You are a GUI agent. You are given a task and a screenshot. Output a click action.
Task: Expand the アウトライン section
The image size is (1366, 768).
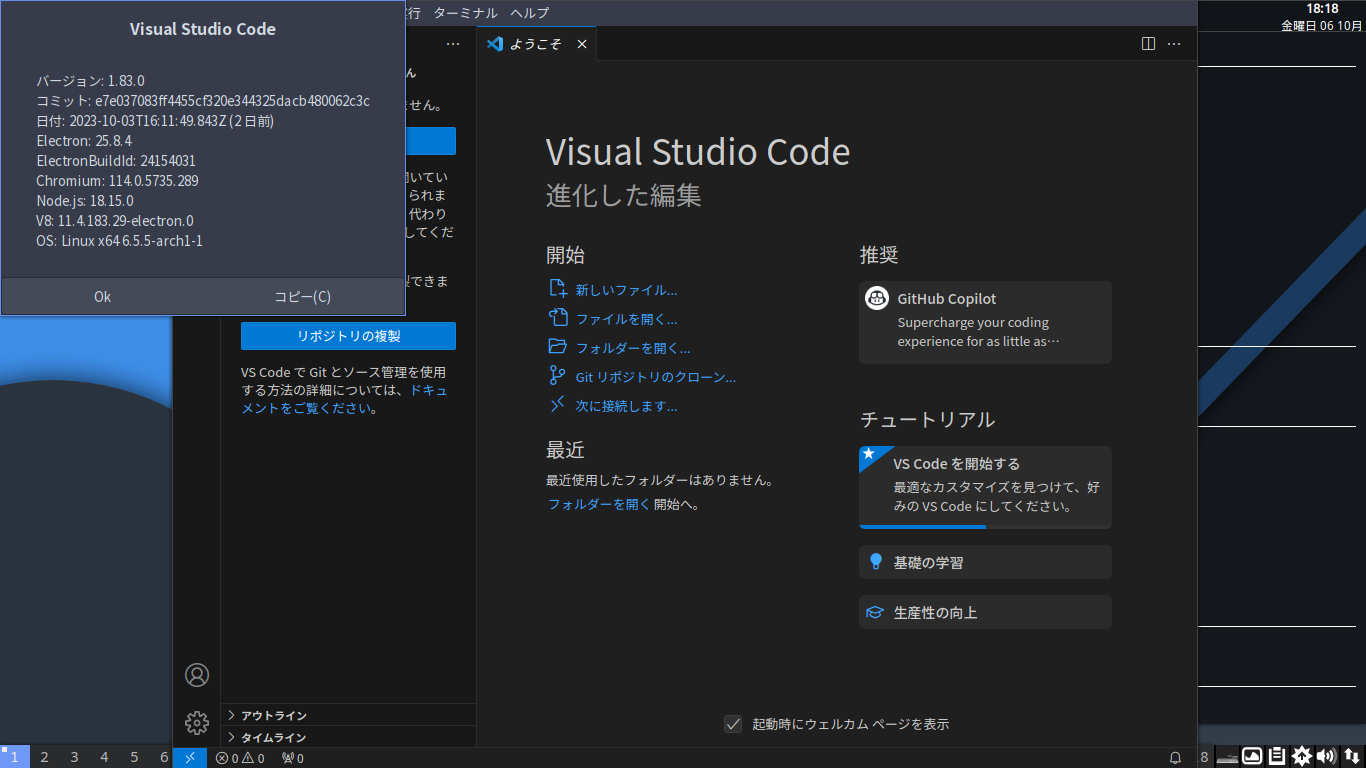[x=348, y=715]
